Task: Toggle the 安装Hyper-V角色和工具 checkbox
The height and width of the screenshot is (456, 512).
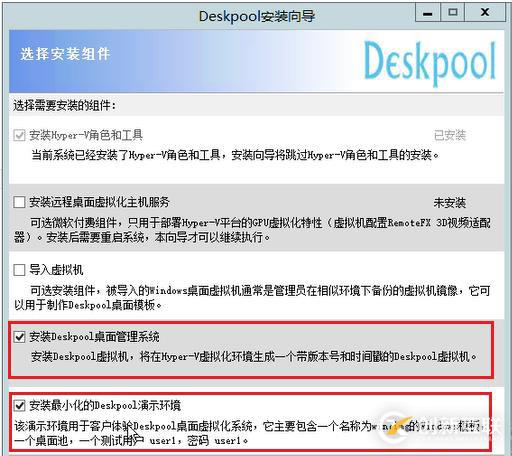Action: click(x=19, y=135)
